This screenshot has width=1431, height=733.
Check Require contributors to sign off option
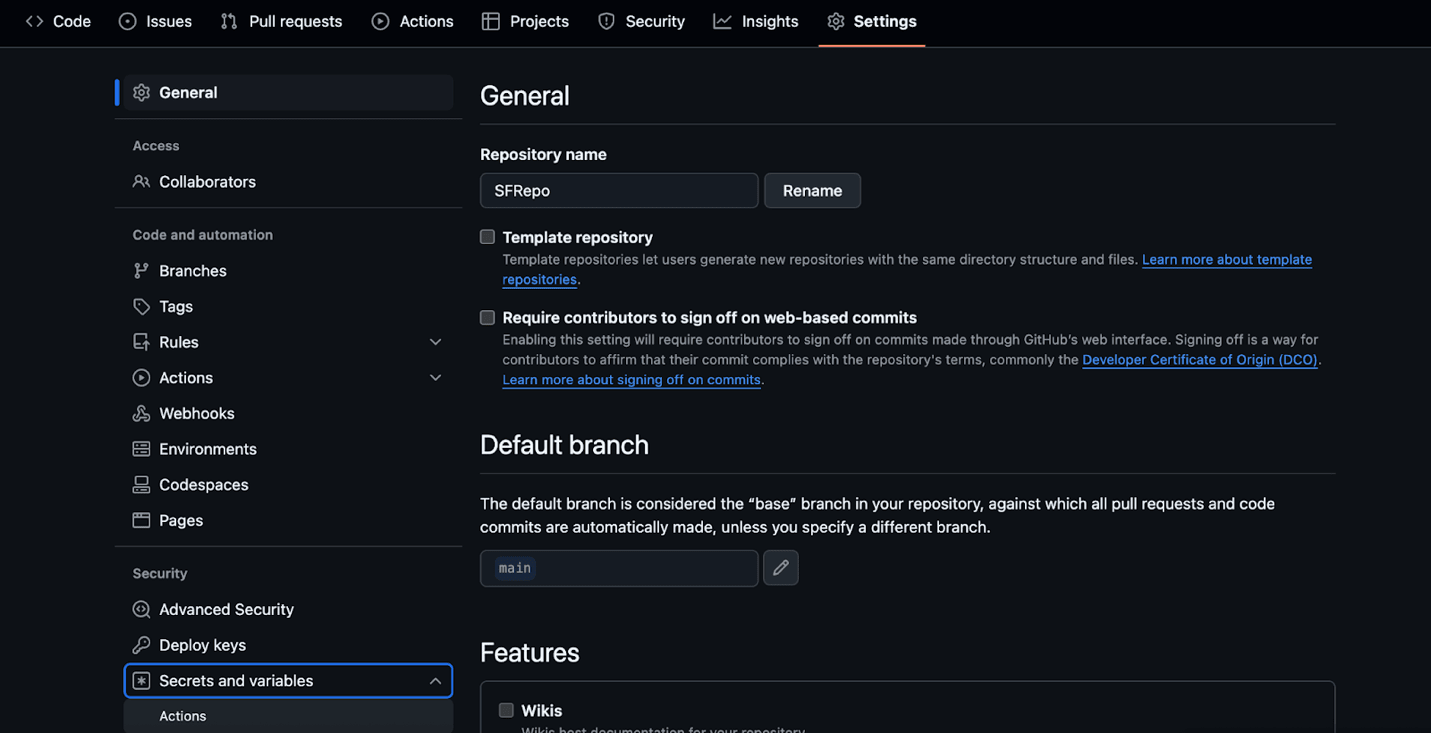[487, 317]
